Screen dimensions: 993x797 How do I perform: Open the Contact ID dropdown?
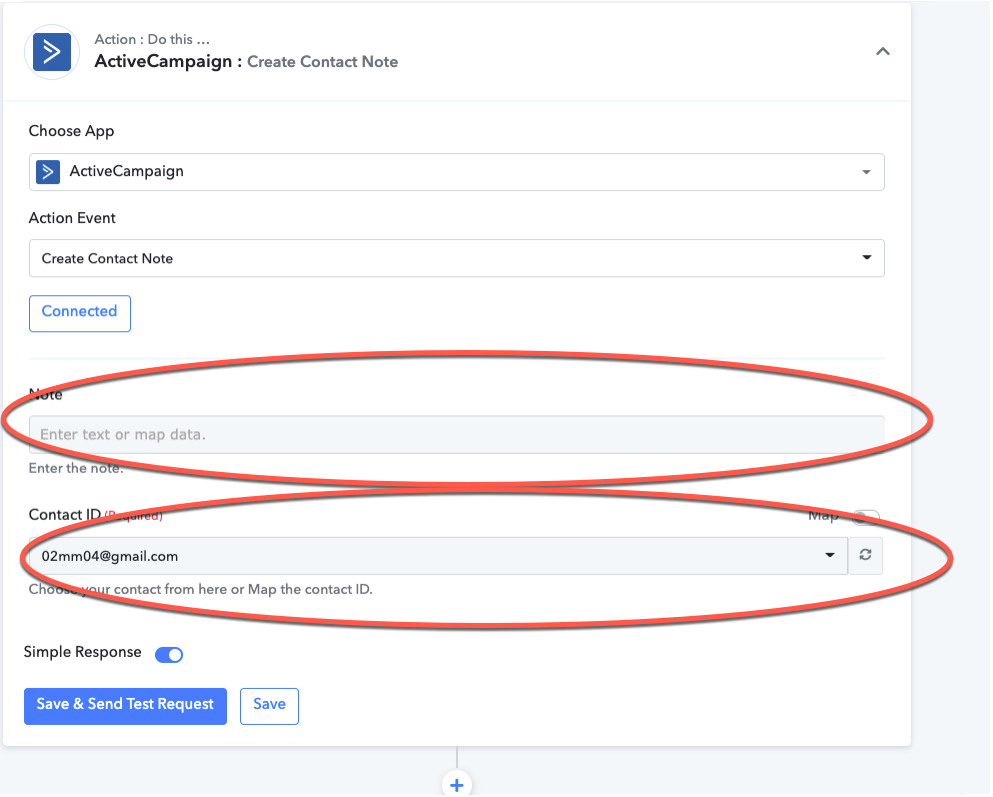pyautogui.click(x=438, y=556)
